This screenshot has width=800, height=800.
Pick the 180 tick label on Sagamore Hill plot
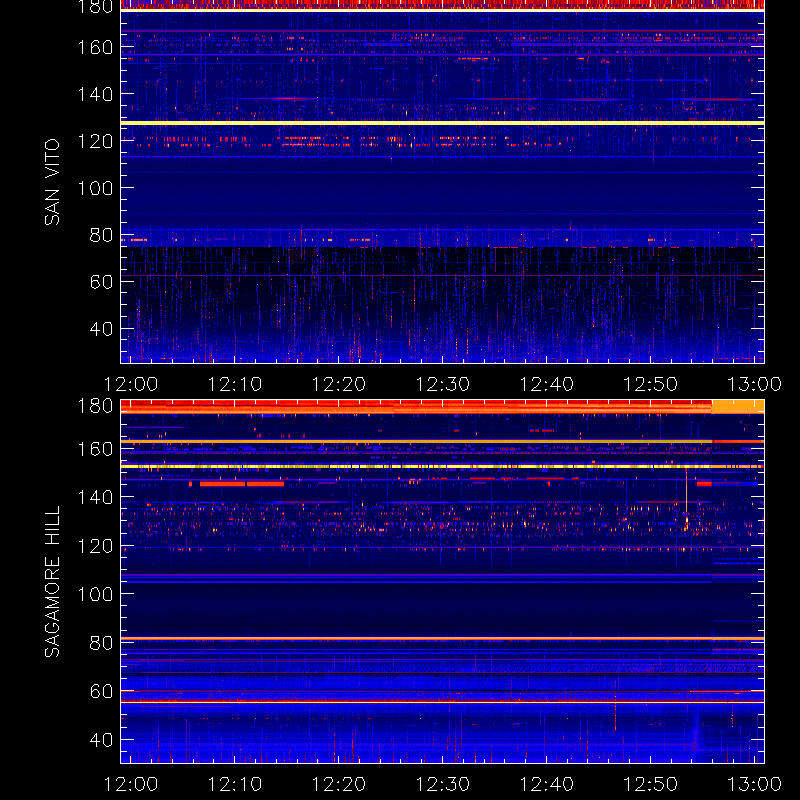95,406
